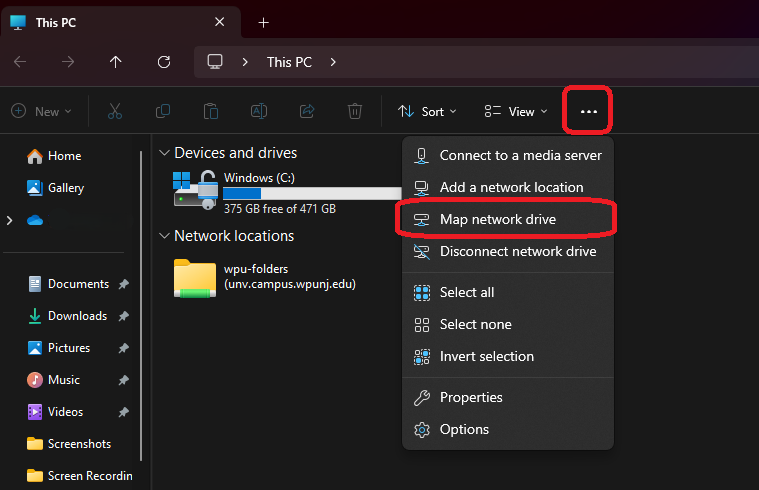This screenshot has height=490, width=759.
Task: Choose Invert selection from menu
Action: click(x=508, y=356)
